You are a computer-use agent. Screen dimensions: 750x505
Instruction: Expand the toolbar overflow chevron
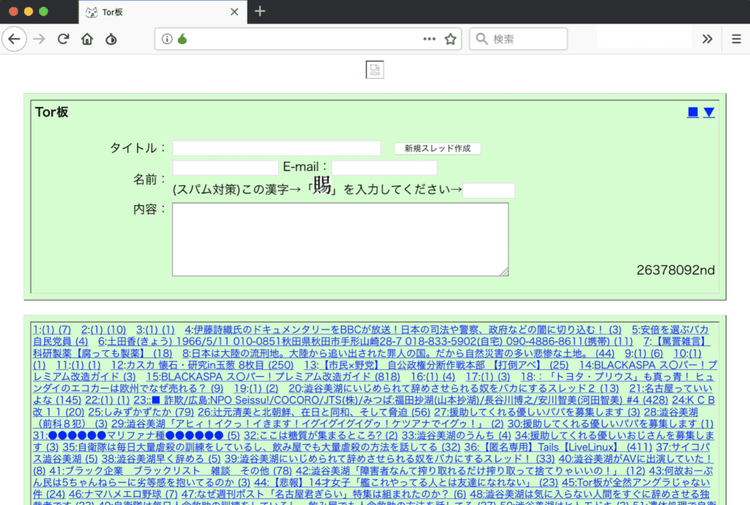pos(707,39)
